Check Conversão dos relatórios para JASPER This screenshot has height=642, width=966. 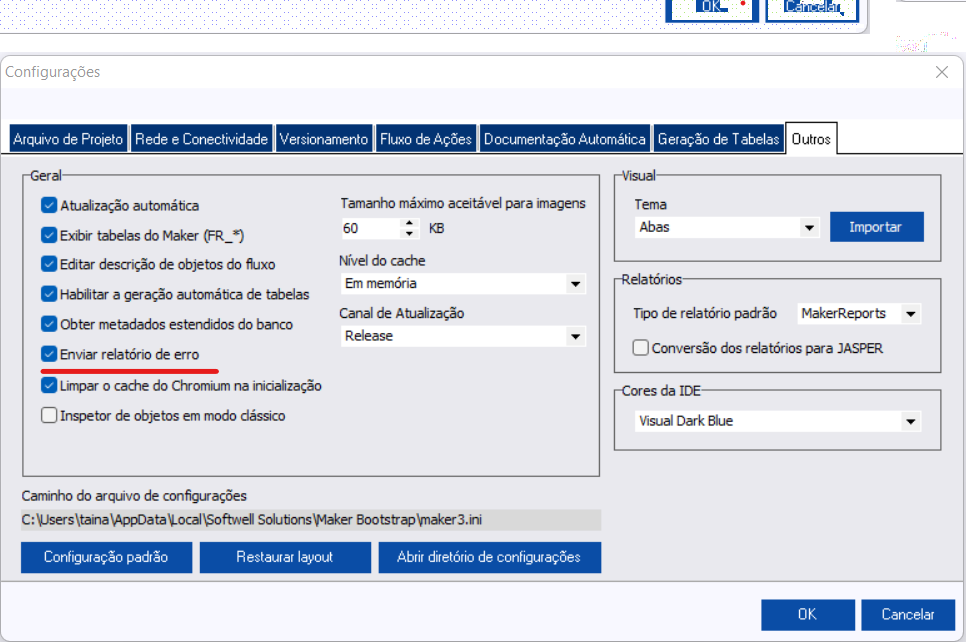[x=641, y=349]
